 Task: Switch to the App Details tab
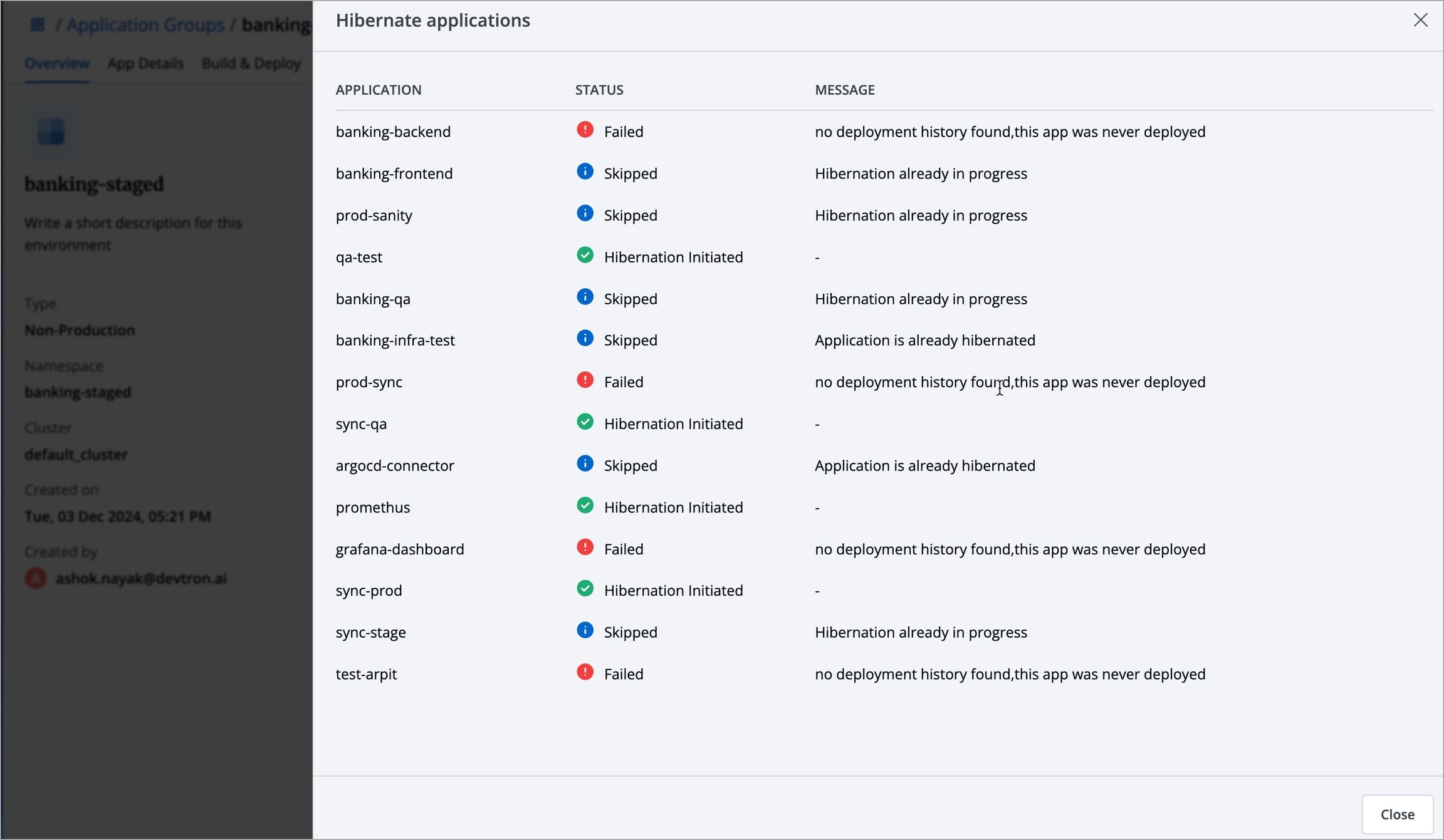(145, 63)
